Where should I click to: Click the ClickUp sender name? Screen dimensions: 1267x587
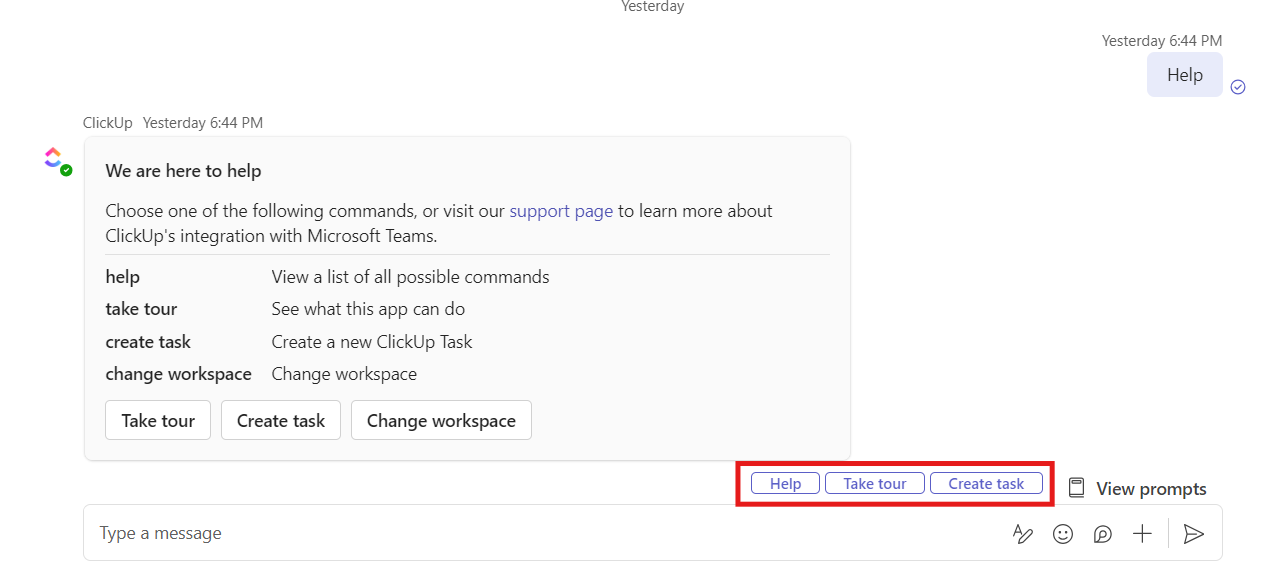(108, 123)
